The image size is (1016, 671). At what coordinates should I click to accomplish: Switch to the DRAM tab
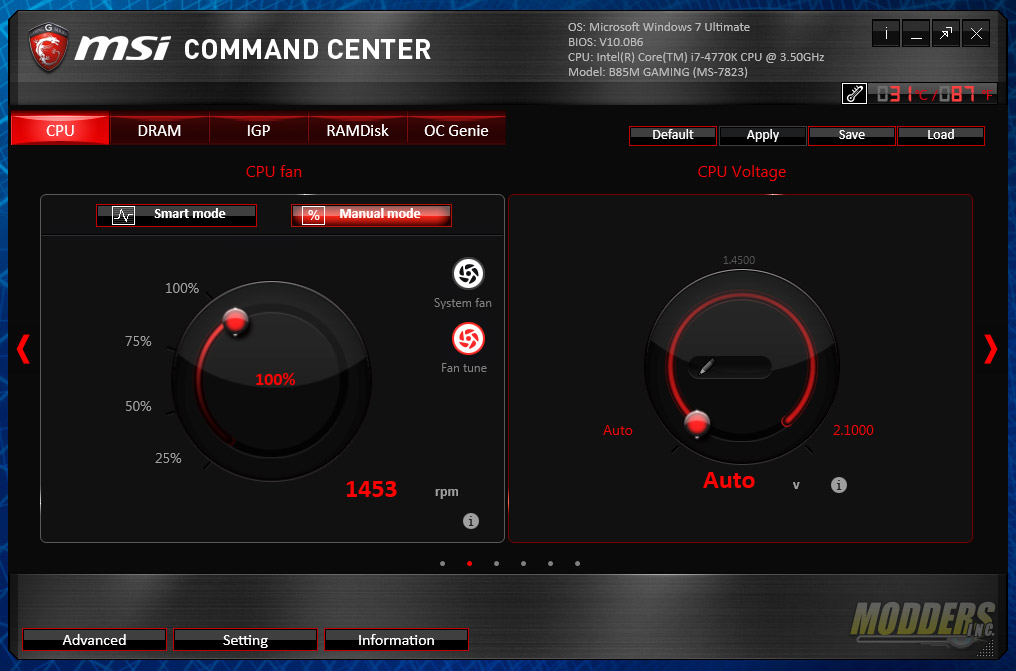coord(159,130)
